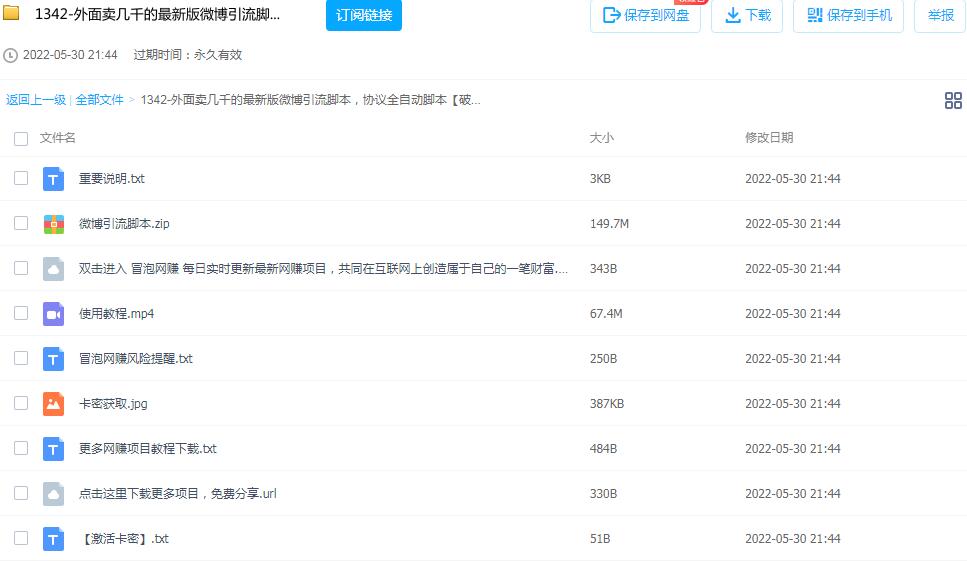The image size is (967, 563).
Task: Open the video 使用教程.mp4
Action: click(x=117, y=314)
